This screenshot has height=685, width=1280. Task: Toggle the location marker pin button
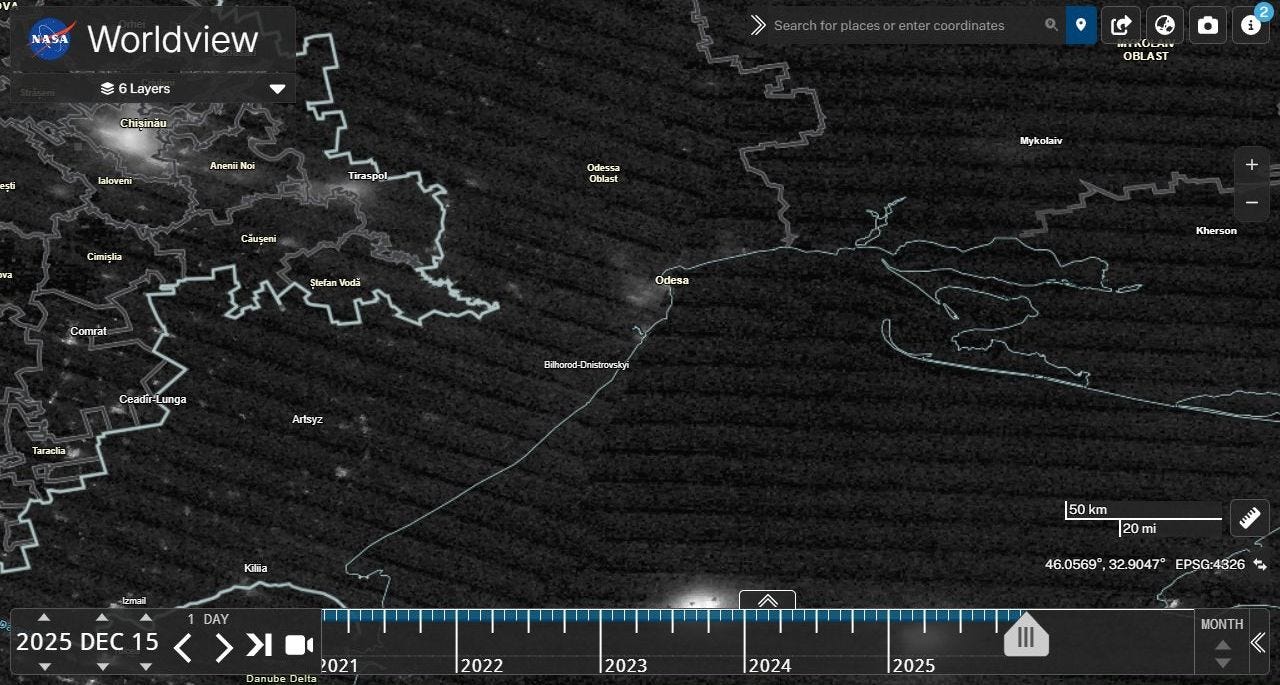click(1081, 25)
